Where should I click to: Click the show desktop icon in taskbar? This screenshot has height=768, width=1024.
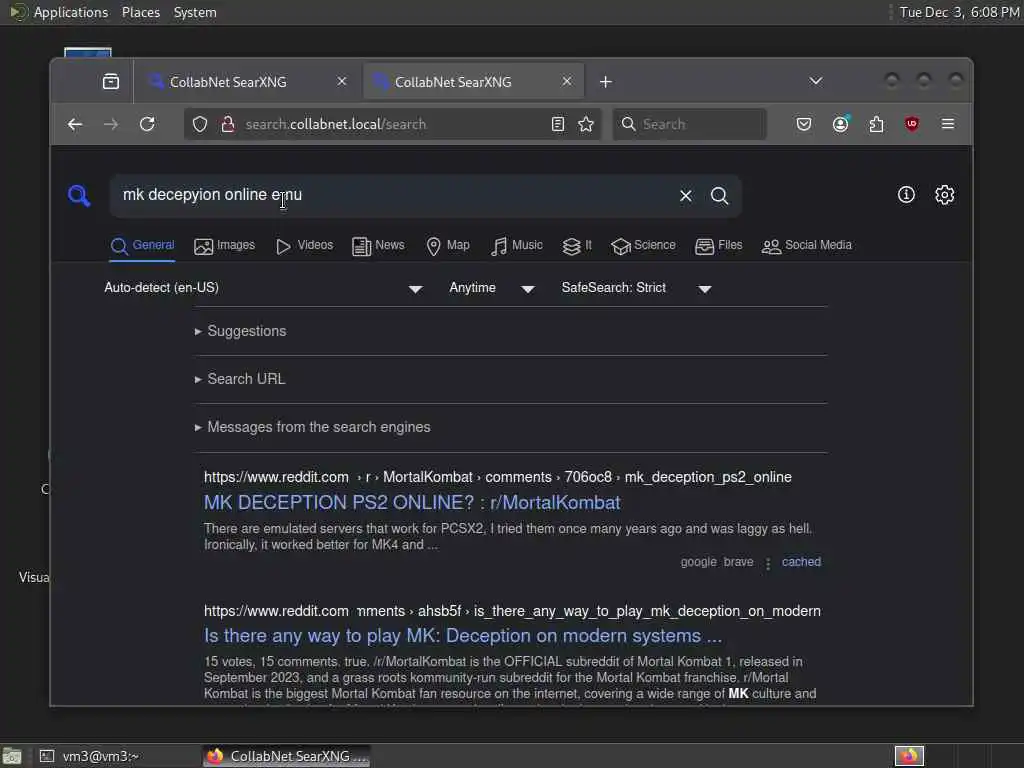click(x=12, y=756)
